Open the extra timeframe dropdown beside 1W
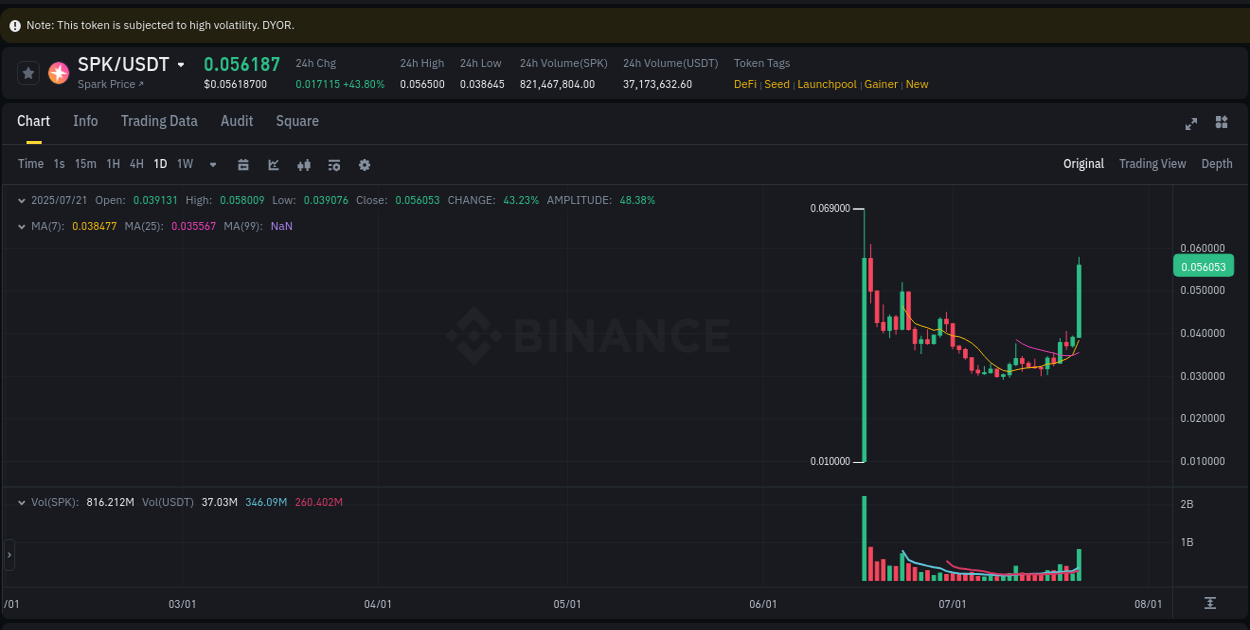The height and width of the screenshot is (630, 1250). coord(212,164)
